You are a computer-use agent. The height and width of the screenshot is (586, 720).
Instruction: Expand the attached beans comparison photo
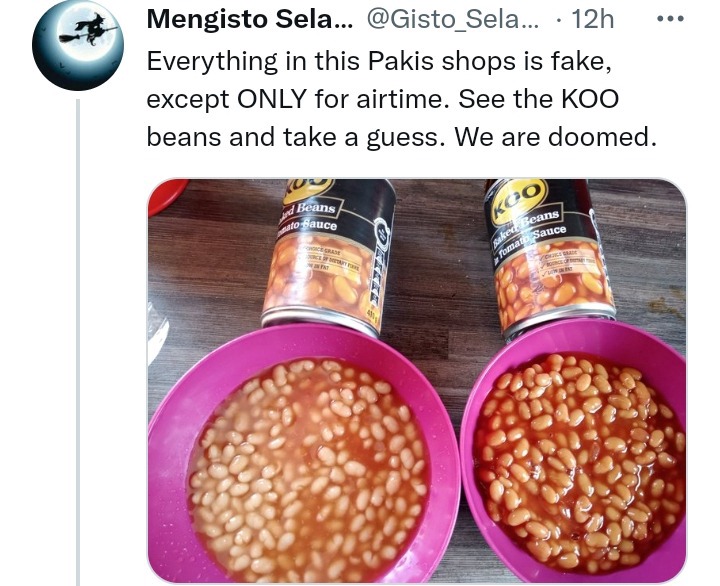click(x=416, y=380)
